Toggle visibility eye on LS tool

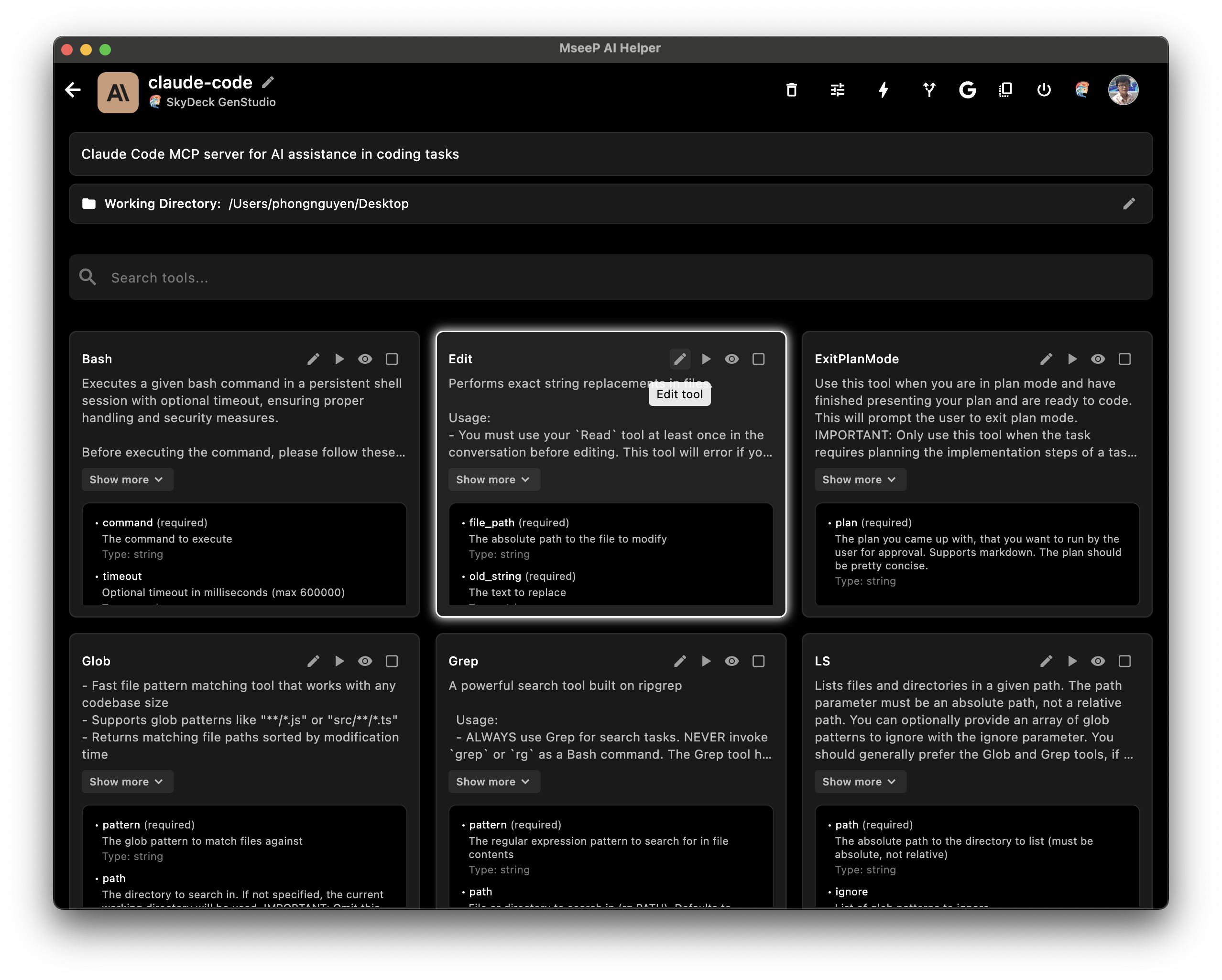[1098, 661]
